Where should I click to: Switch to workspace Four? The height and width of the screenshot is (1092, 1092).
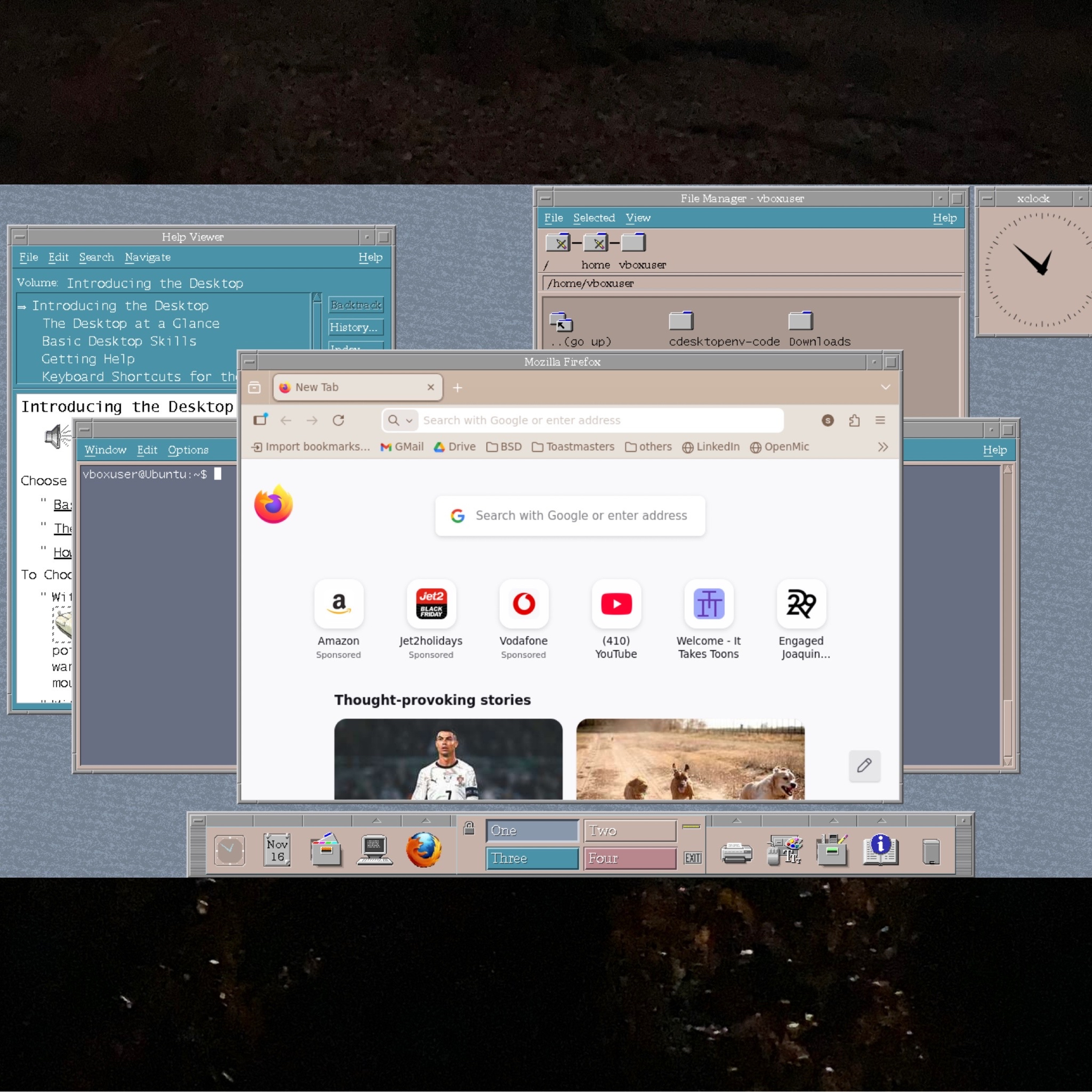click(630, 858)
